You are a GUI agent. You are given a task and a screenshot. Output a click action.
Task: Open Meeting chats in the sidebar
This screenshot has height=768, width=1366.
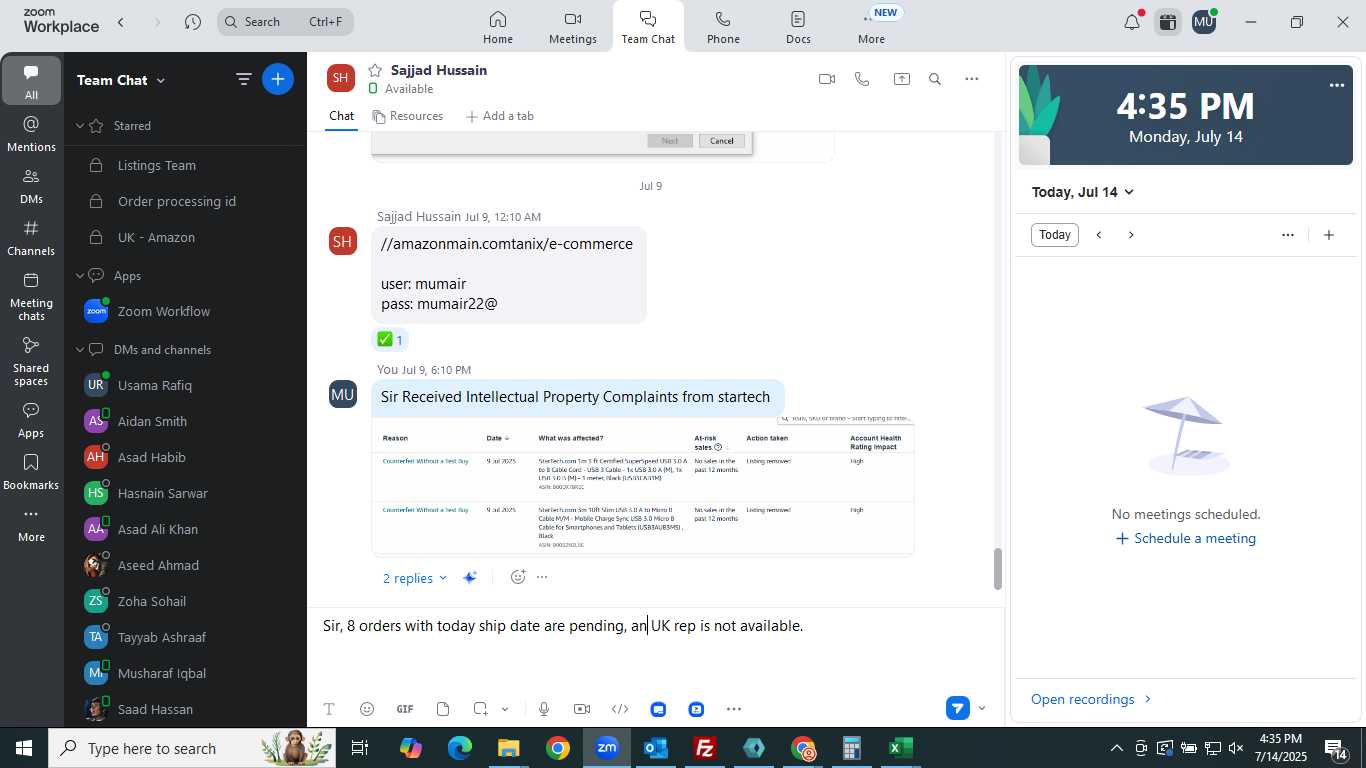(31, 295)
